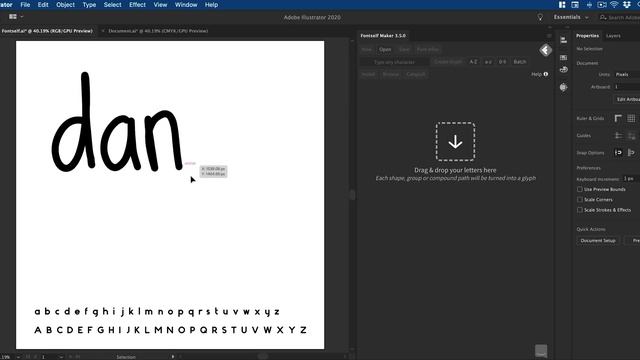The image size is (640, 360).
Task: Click the arrange documents layout icon
Action: point(13,17)
